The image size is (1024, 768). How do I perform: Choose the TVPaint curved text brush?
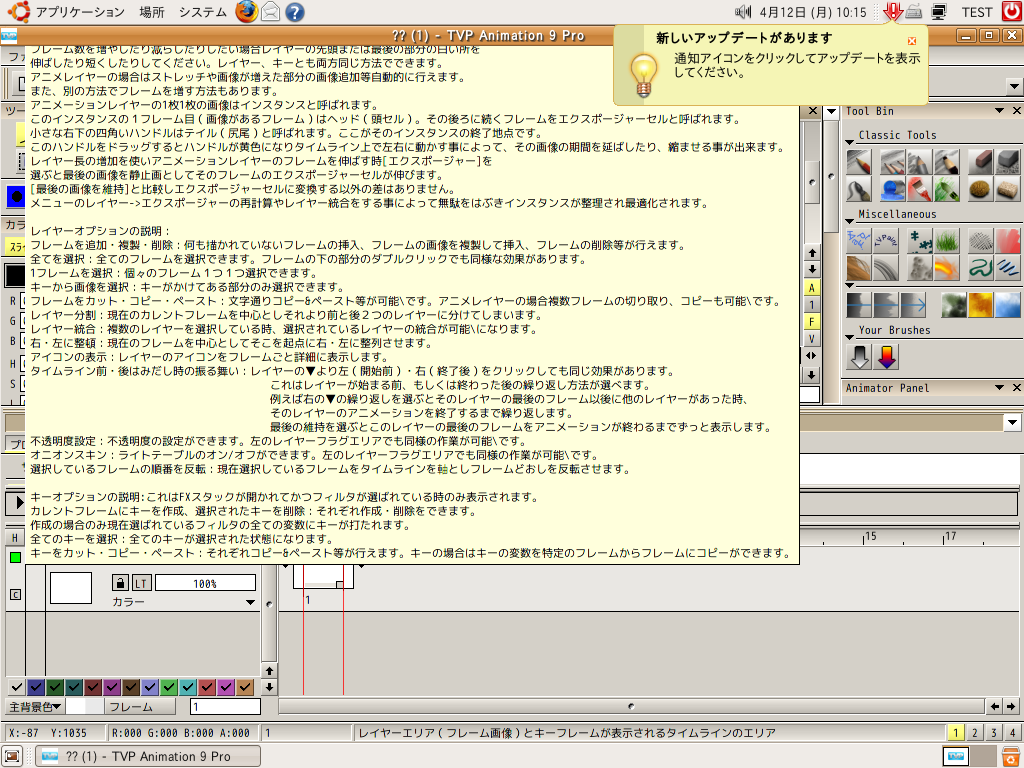click(886, 240)
